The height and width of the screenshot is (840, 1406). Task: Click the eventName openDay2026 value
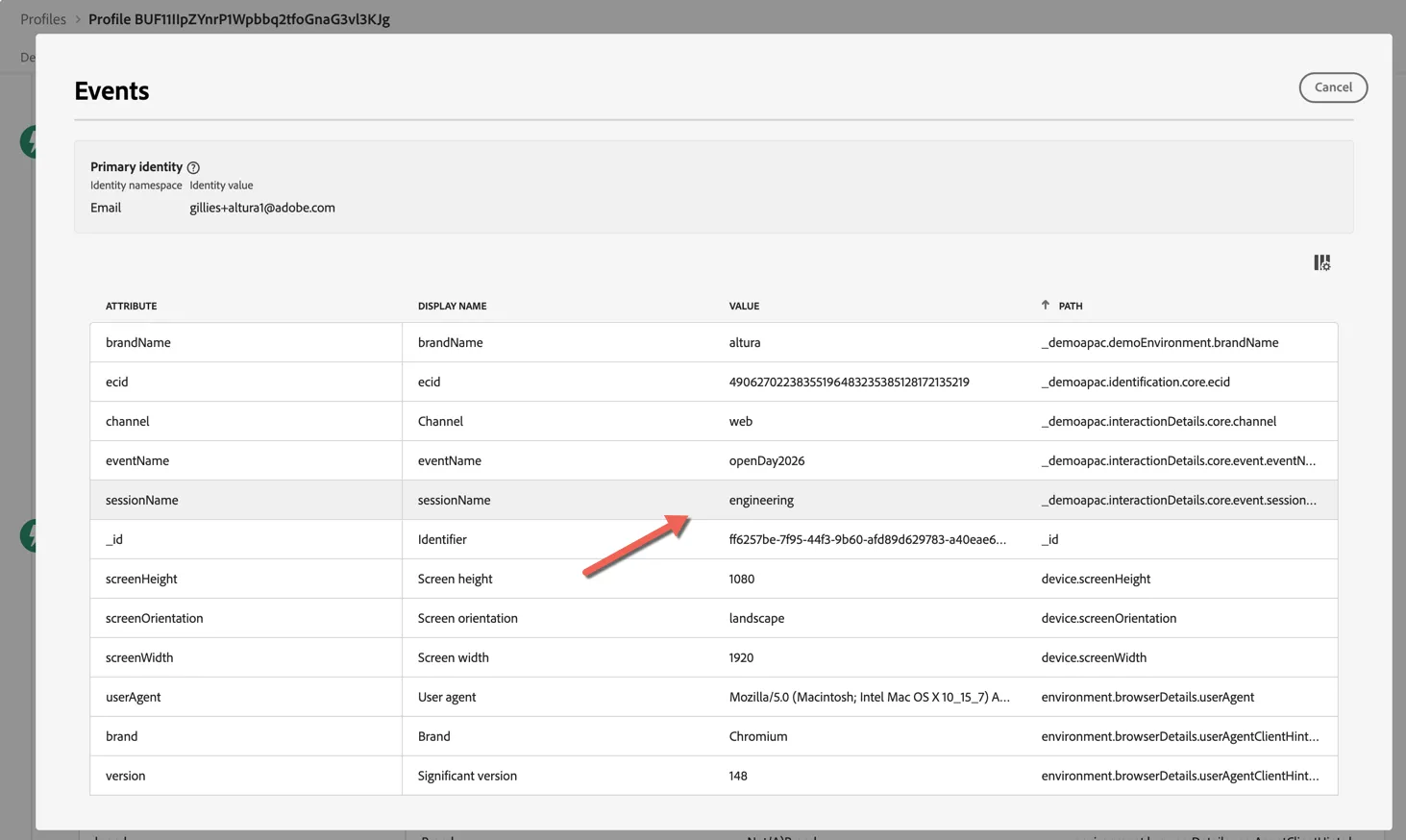coord(767,460)
